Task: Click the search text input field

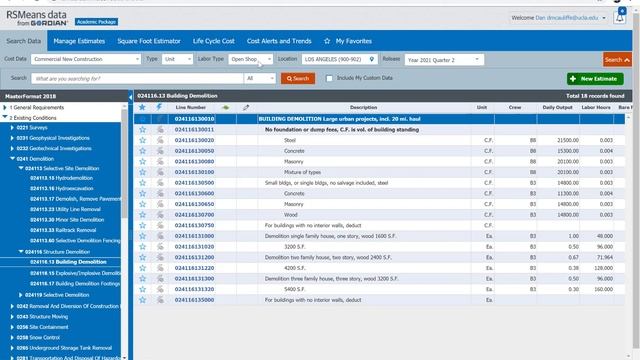Action: pyautogui.click(x=137, y=78)
